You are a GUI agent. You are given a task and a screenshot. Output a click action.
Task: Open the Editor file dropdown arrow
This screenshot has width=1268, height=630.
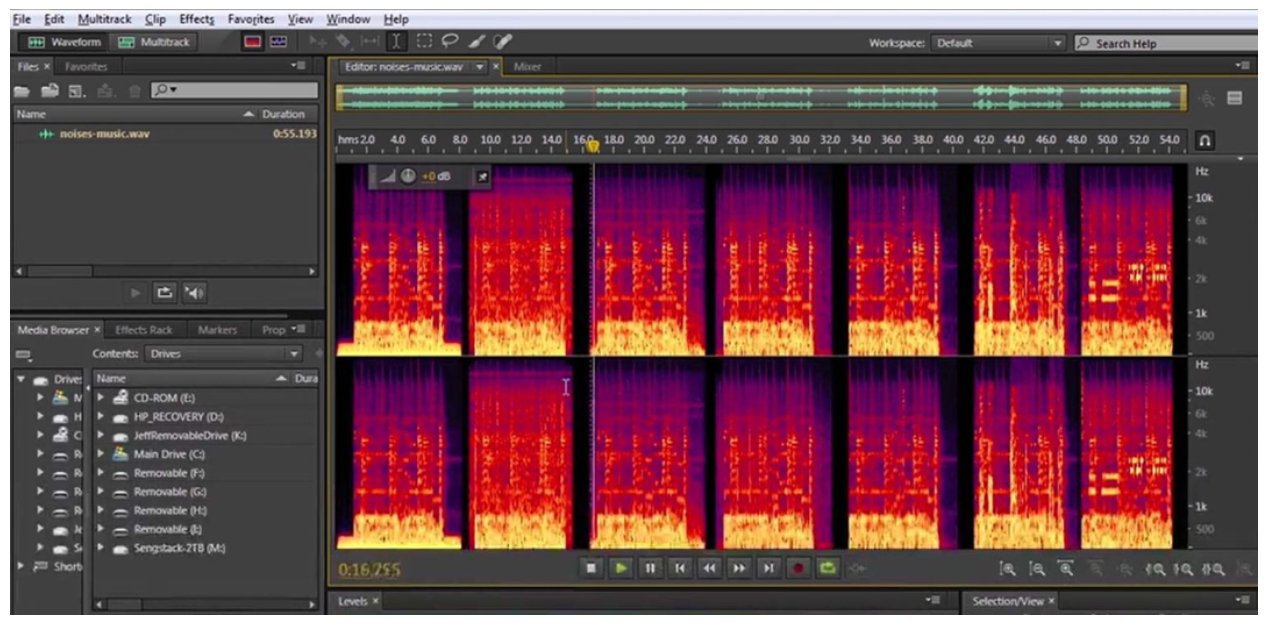479,67
